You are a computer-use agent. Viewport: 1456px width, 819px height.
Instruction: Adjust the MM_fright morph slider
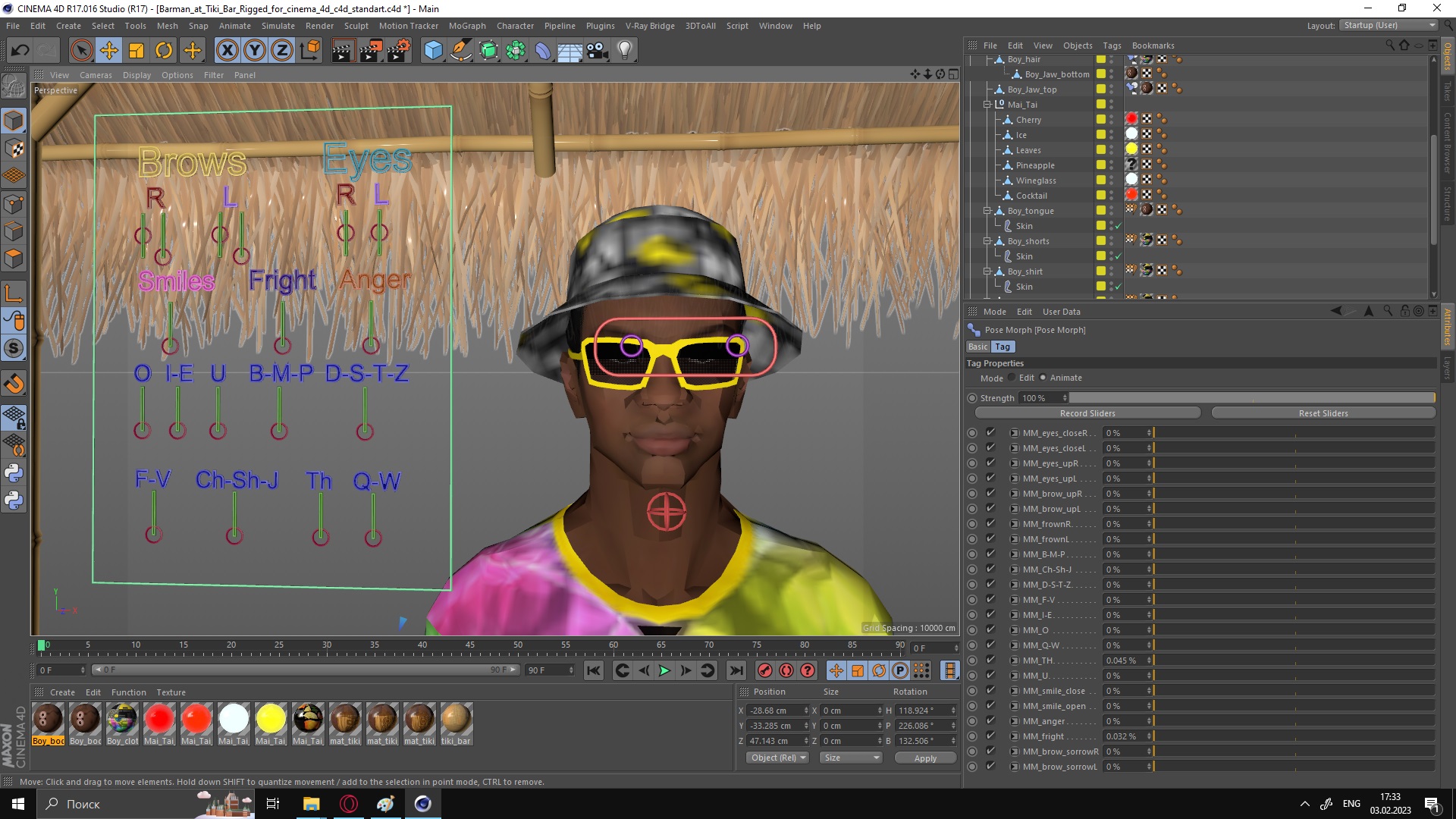tap(1294, 736)
